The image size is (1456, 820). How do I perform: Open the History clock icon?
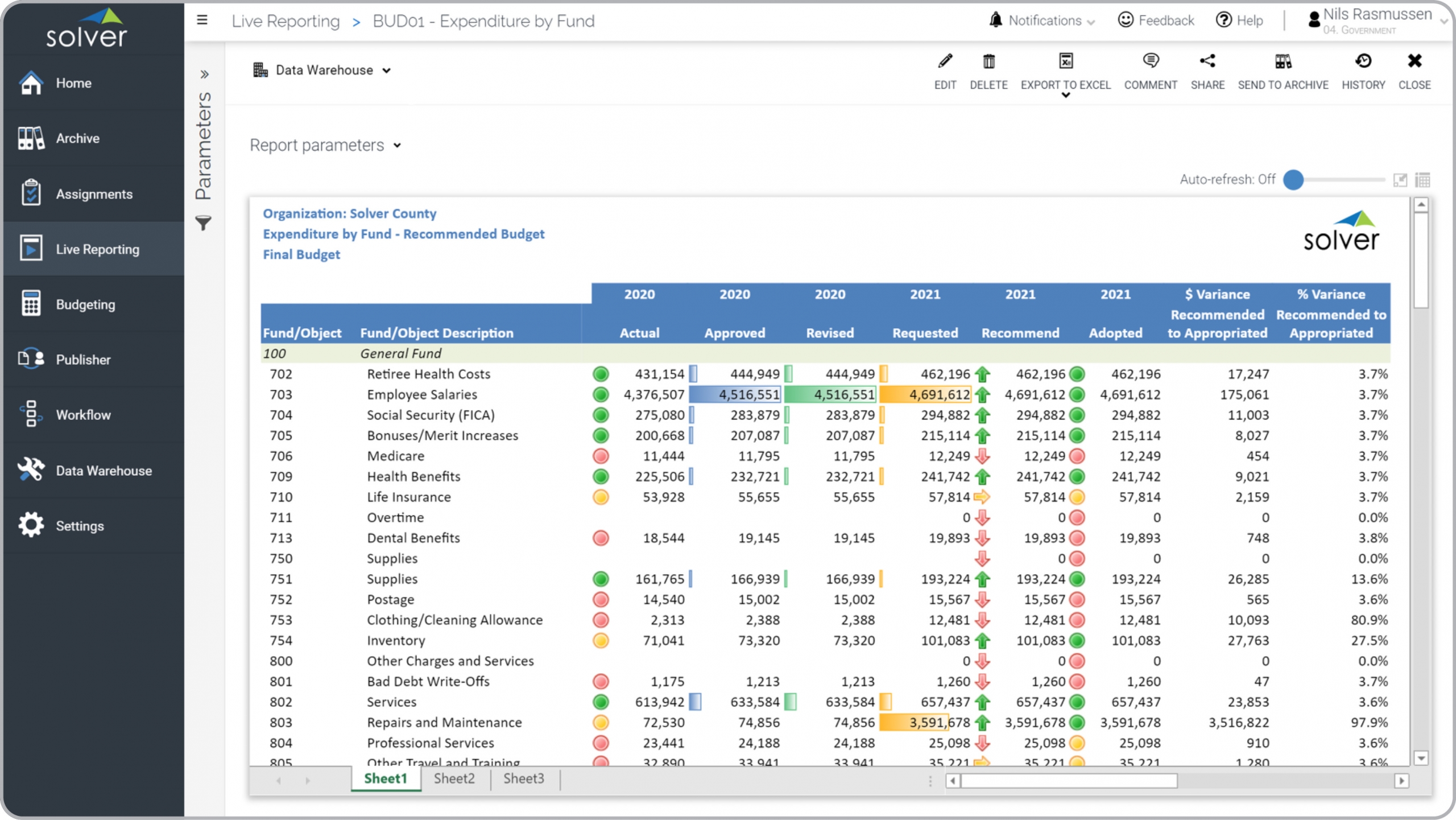1363,61
